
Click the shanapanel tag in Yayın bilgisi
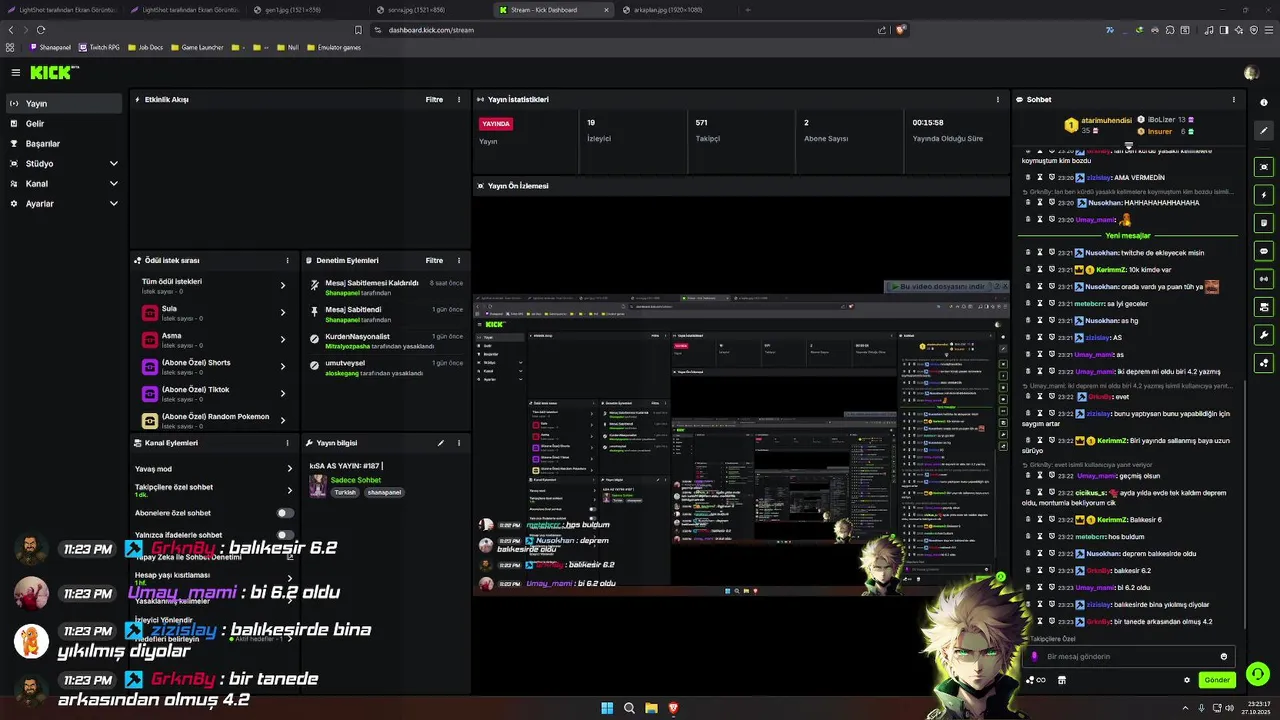coord(384,492)
